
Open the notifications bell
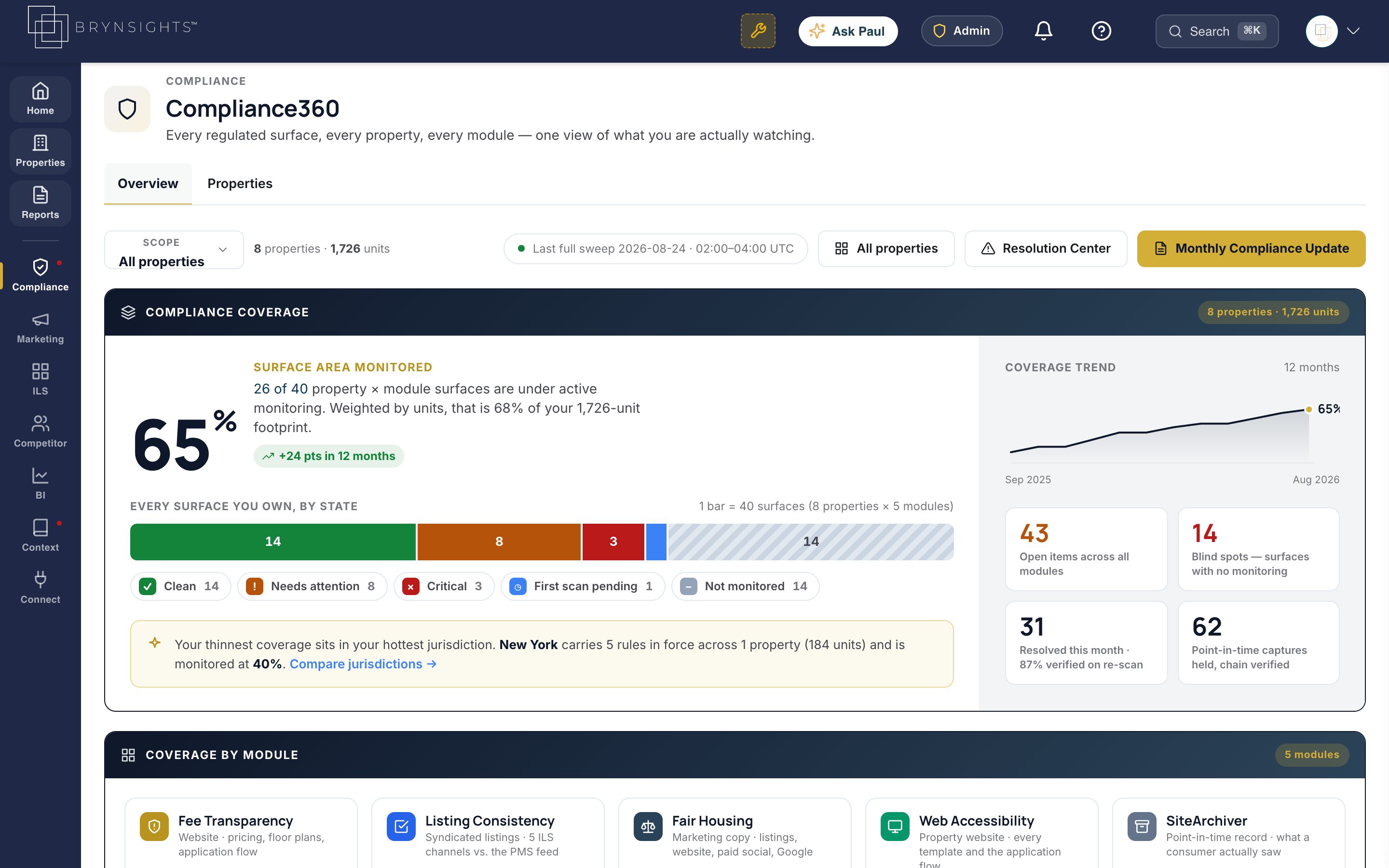1043,31
